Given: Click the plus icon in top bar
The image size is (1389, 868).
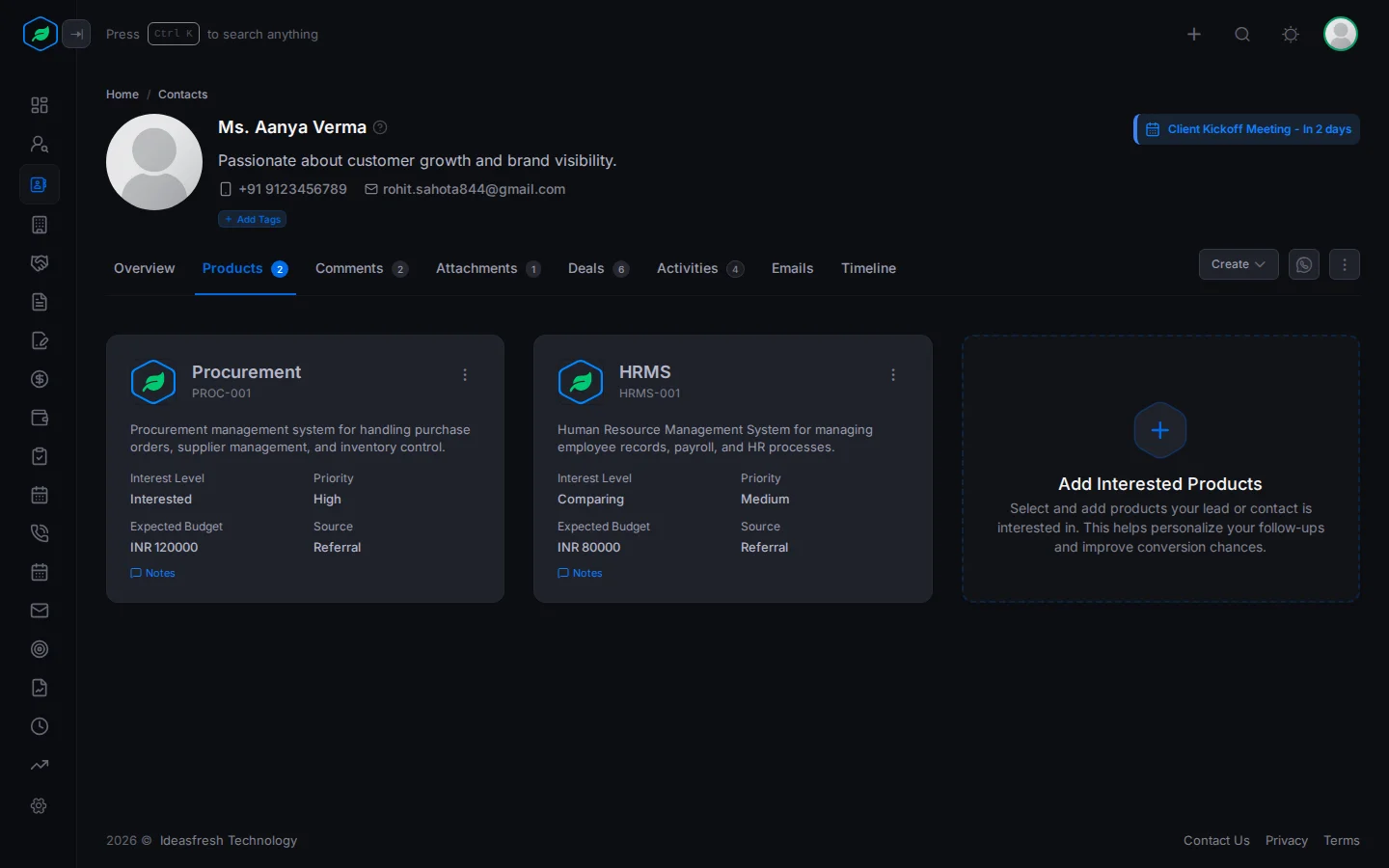Looking at the screenshot, I should 1194,35.
